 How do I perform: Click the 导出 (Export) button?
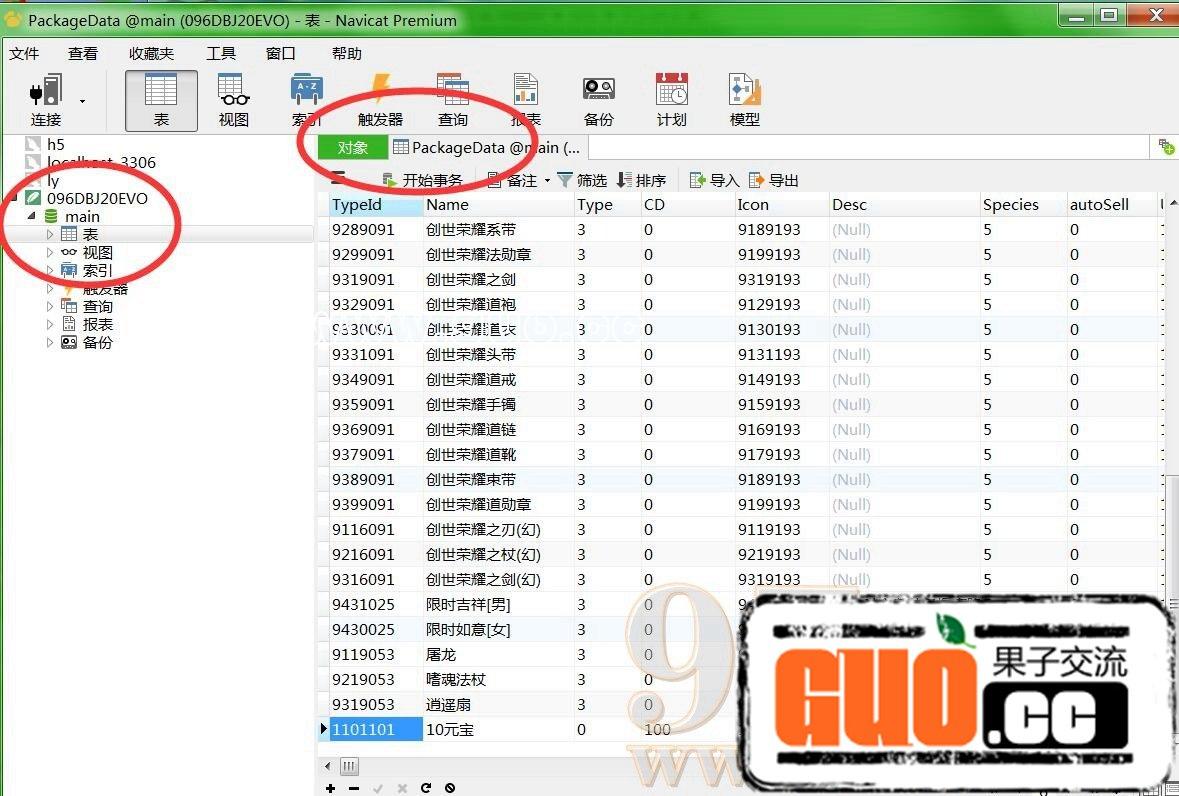click(774, 180)
